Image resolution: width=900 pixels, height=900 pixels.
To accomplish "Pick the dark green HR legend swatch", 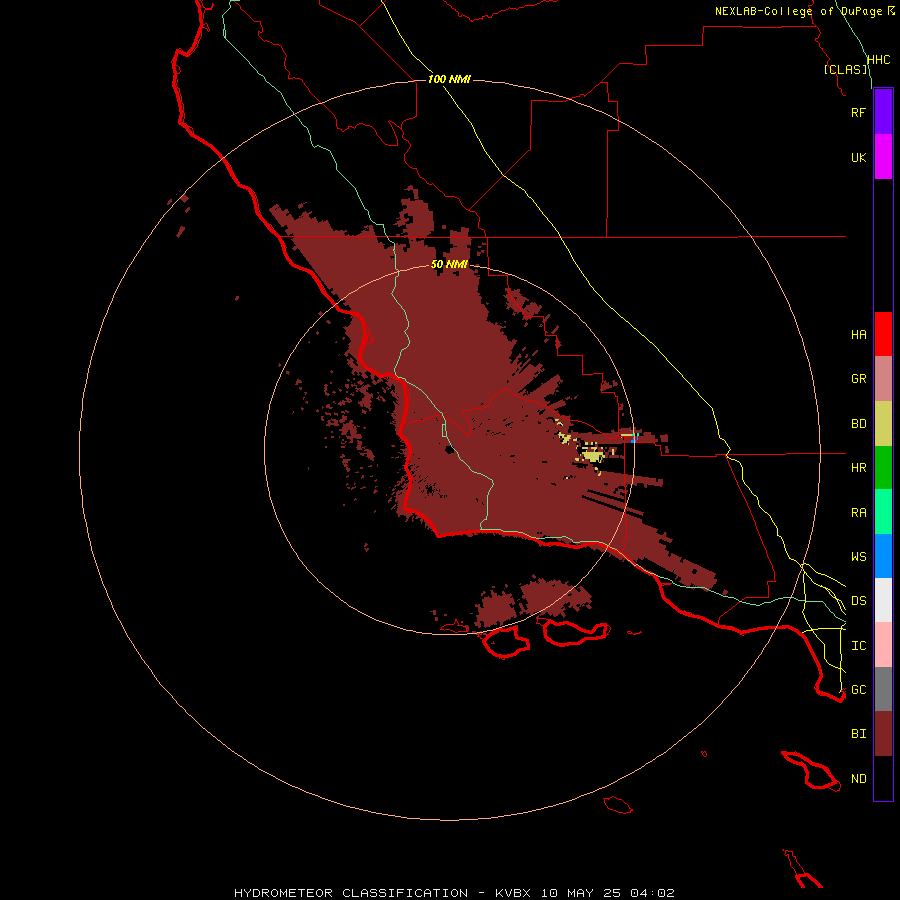I will (883, 468).
